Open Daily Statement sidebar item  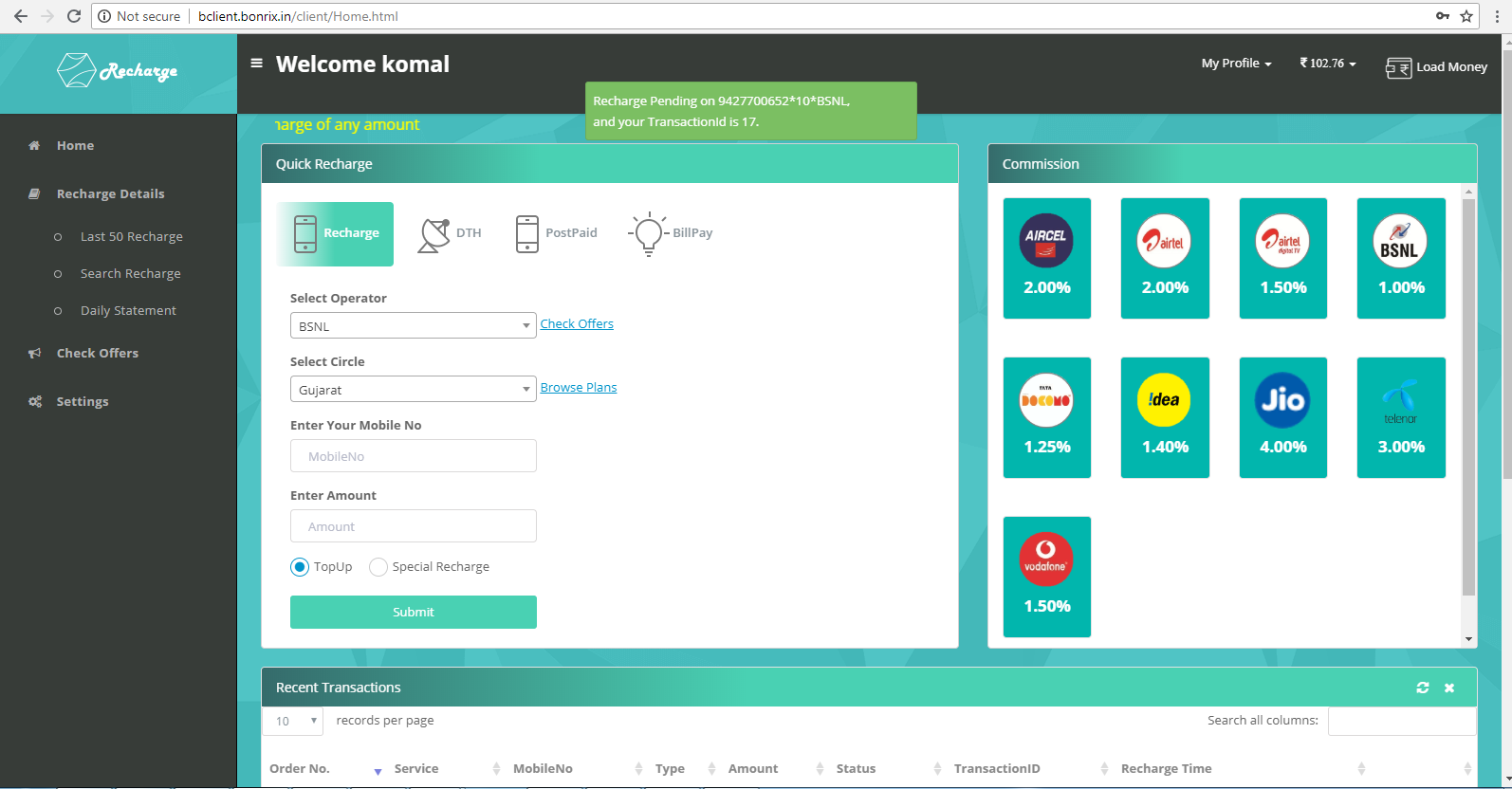coord(128,311)
